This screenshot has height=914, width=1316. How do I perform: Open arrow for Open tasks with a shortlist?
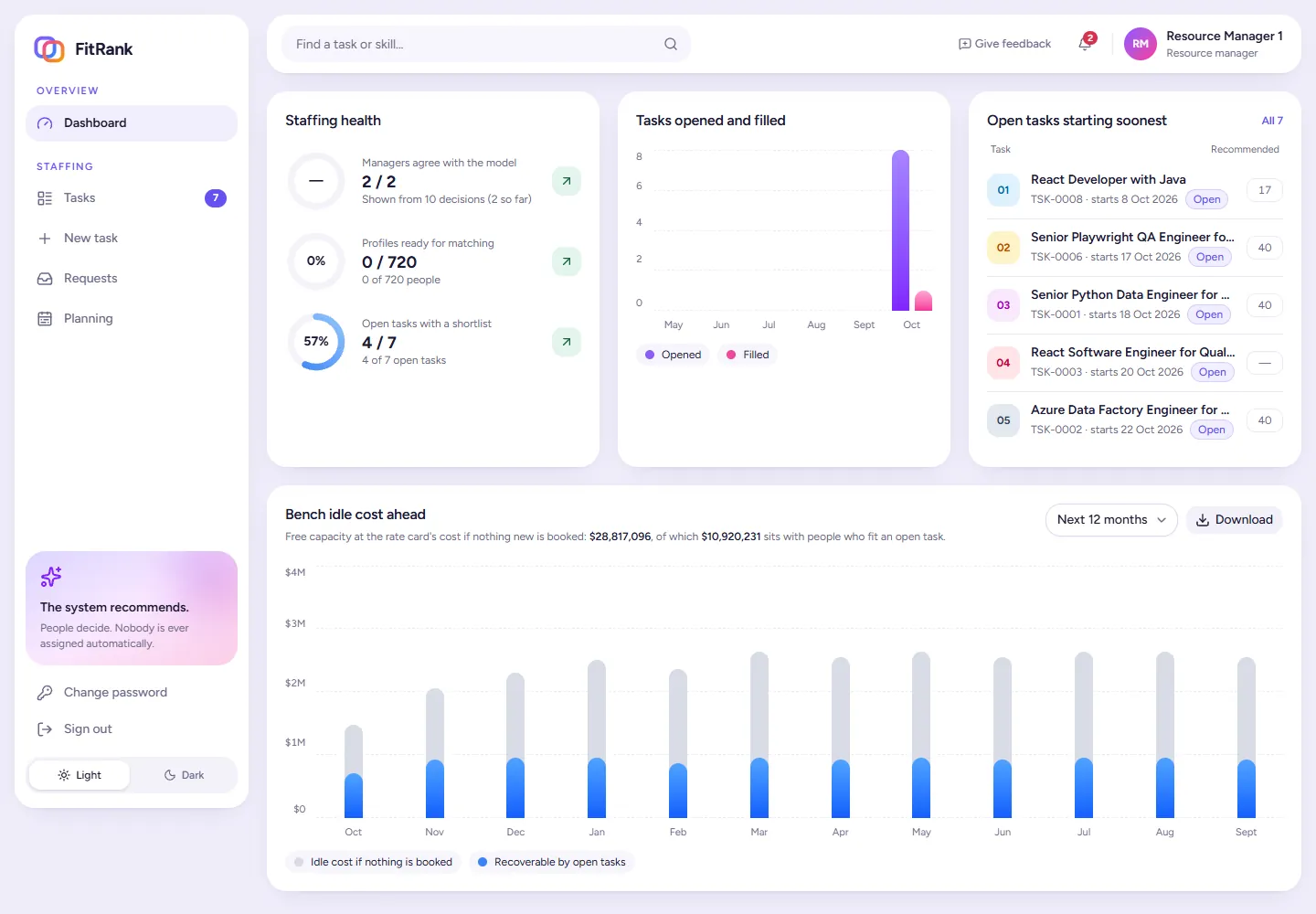(567, 342)
